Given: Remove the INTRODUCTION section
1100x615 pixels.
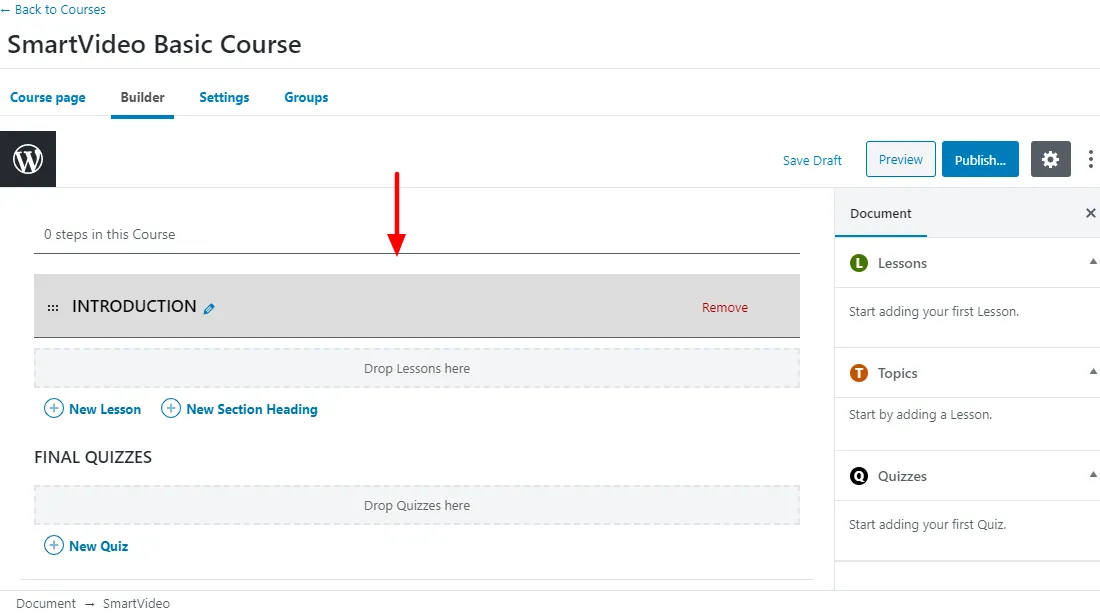Looking at the screenshot, I should pyautogui.click(x=725, y=307).
